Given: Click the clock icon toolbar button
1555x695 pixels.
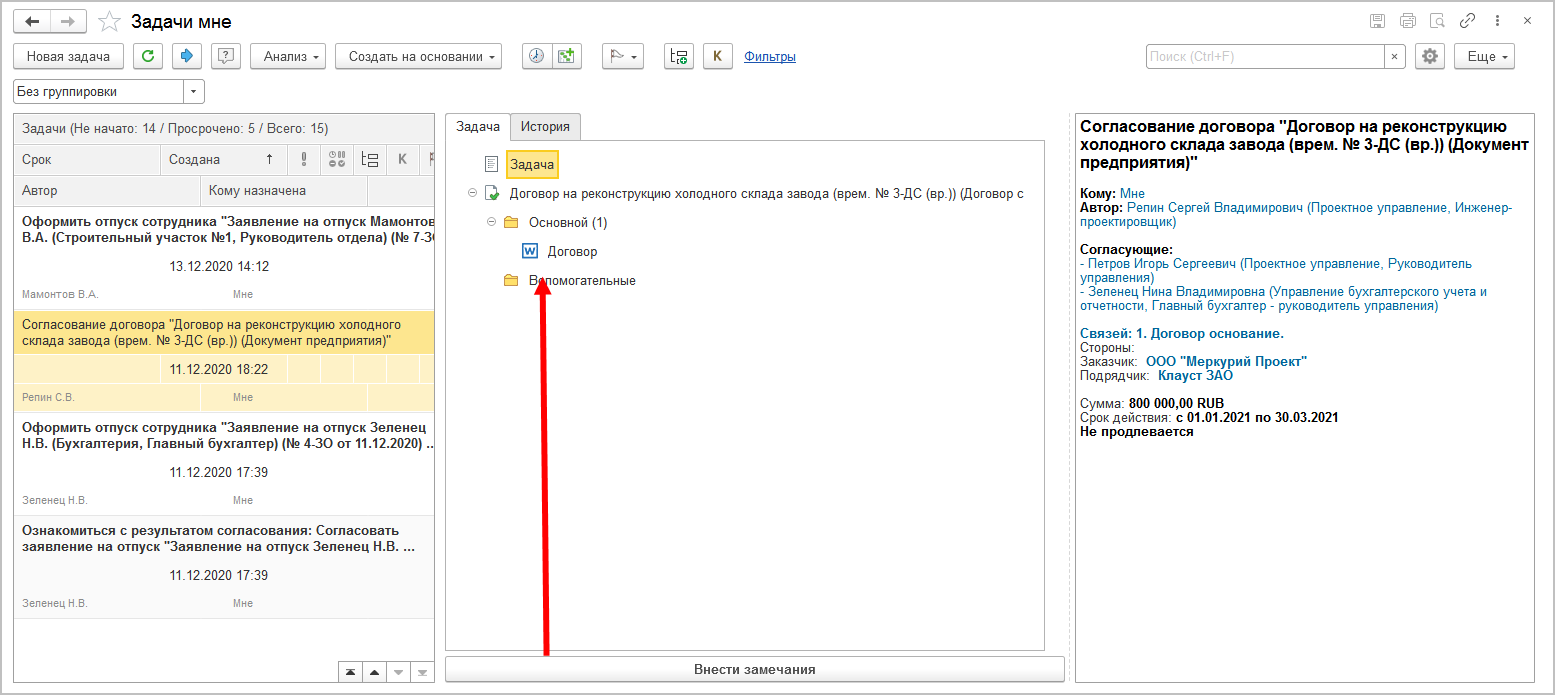Looking at the screenshot, I should (x=536, y=56).
